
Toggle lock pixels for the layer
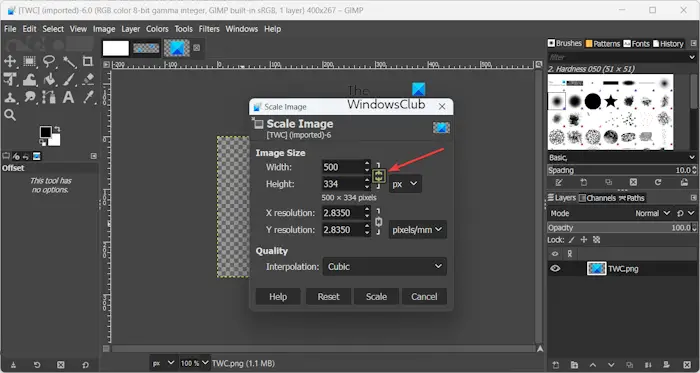(x=571, y=240)
